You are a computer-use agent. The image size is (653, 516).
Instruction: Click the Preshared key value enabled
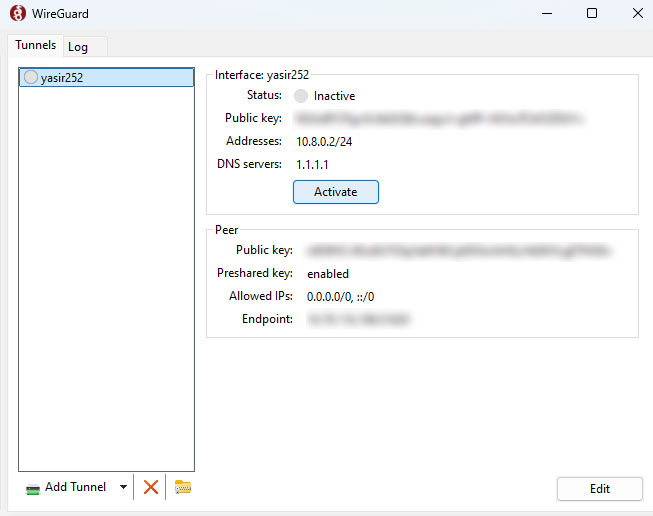[328, 274]
